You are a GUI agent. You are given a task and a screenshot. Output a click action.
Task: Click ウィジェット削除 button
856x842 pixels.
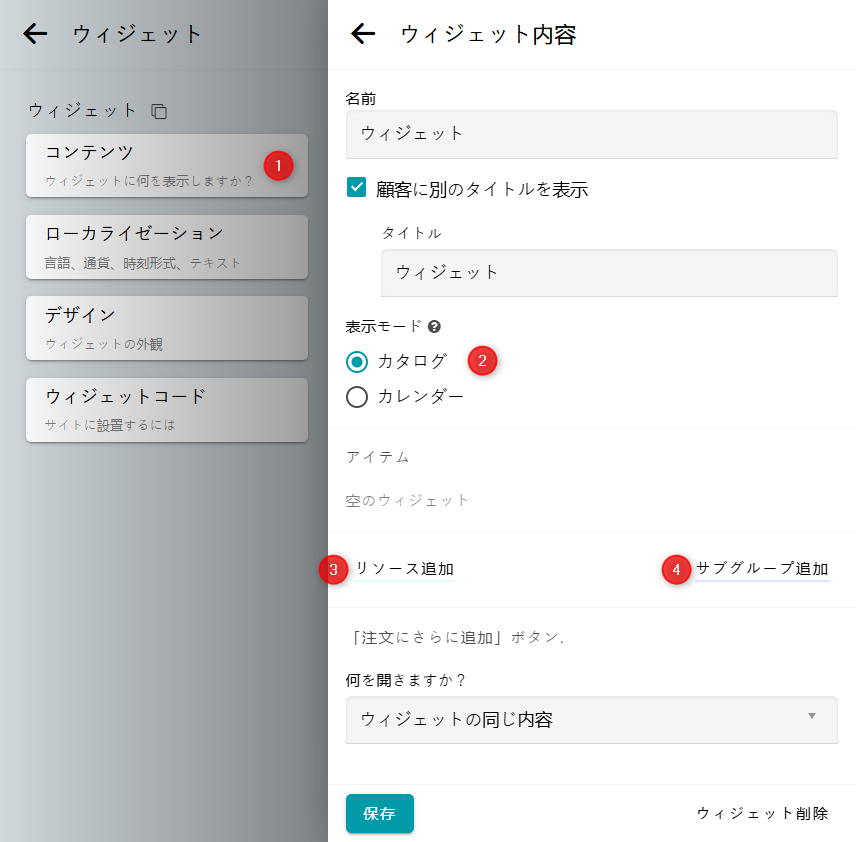coord(762,814)
